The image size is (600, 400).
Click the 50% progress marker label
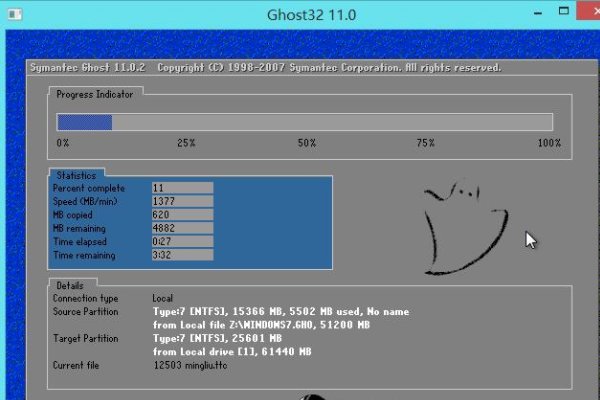click(307, 143)
